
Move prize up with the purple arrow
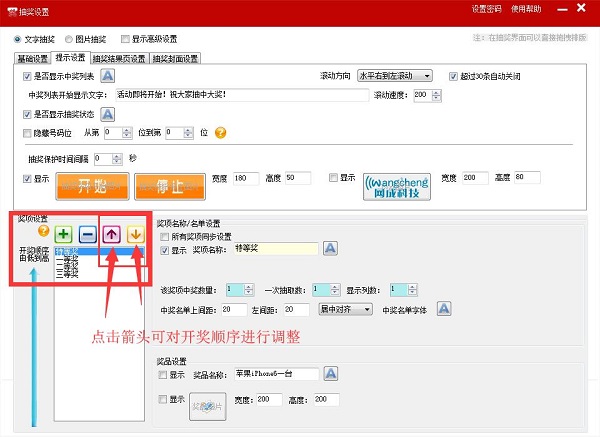[112, 234]
